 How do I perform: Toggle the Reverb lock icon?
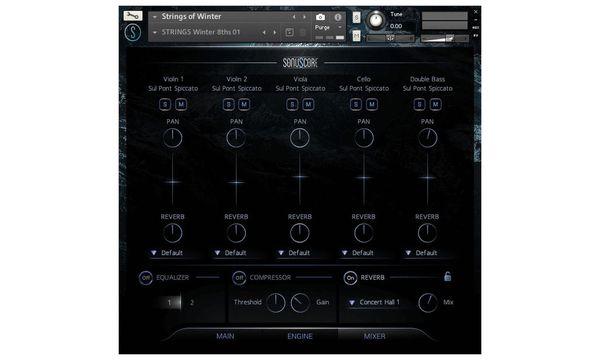[x=447, y=276]
